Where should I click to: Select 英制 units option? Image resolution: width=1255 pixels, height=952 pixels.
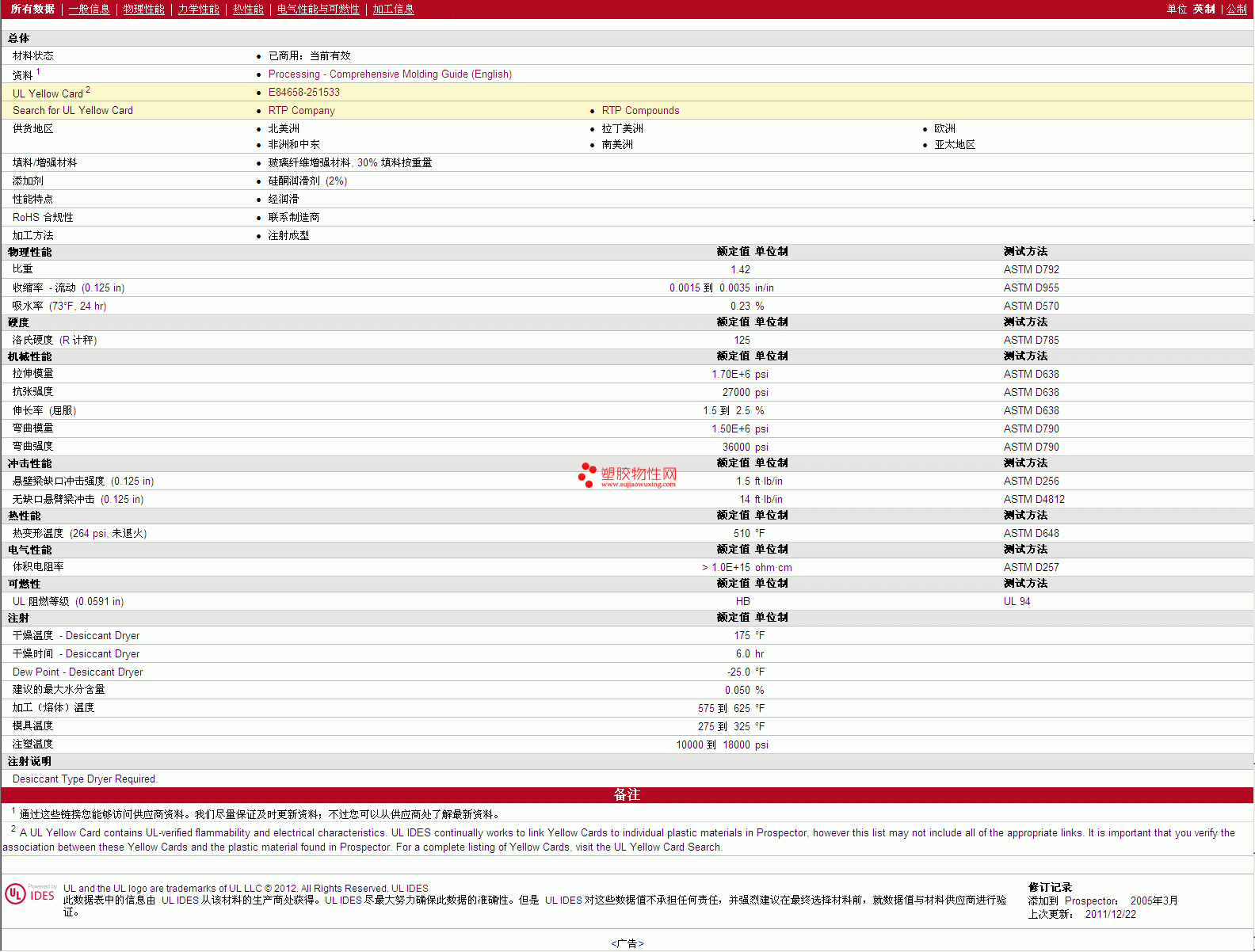(x=1204, y=10)
